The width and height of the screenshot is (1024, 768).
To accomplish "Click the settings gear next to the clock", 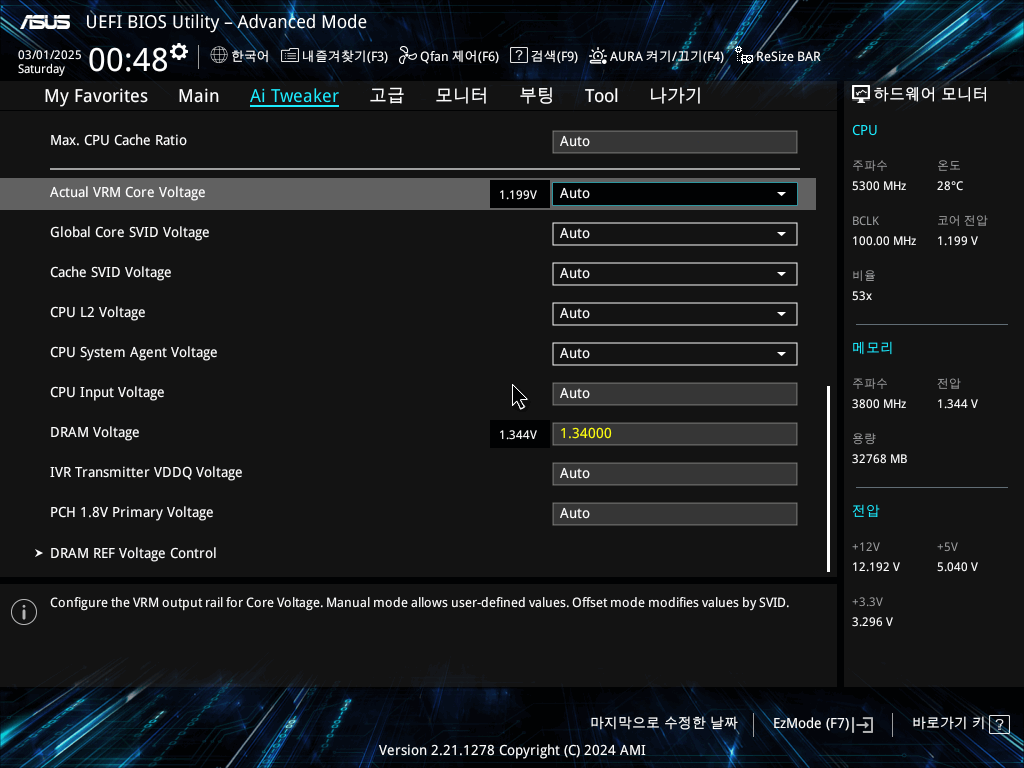I will [179, 52].
